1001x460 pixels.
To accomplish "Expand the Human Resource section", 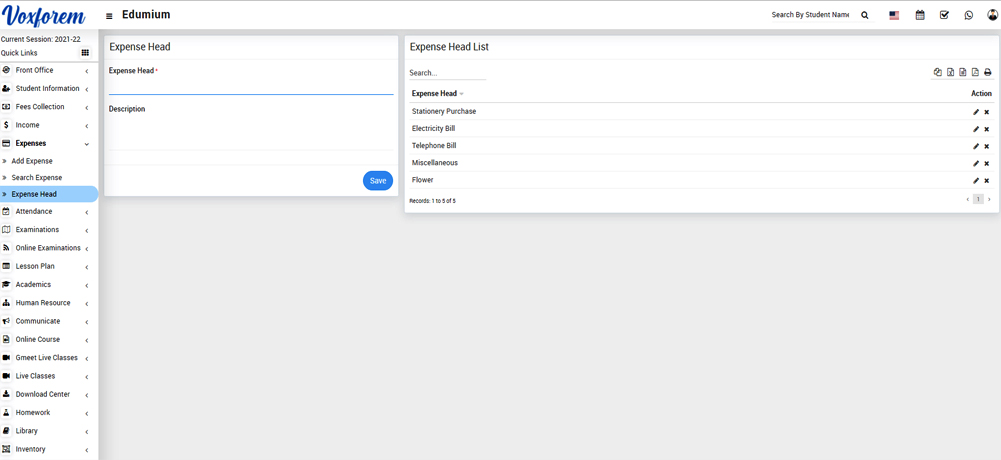I will (x=43, y=303).
